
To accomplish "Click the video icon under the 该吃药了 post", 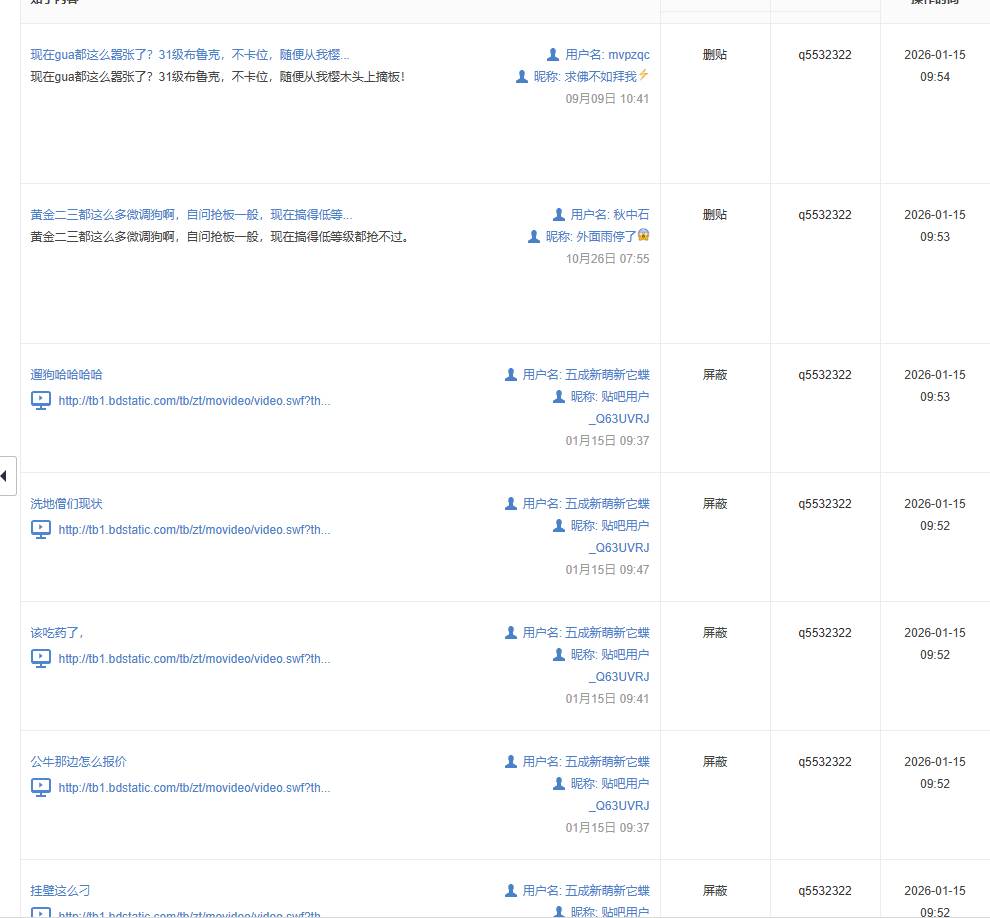I will [41, 658].
